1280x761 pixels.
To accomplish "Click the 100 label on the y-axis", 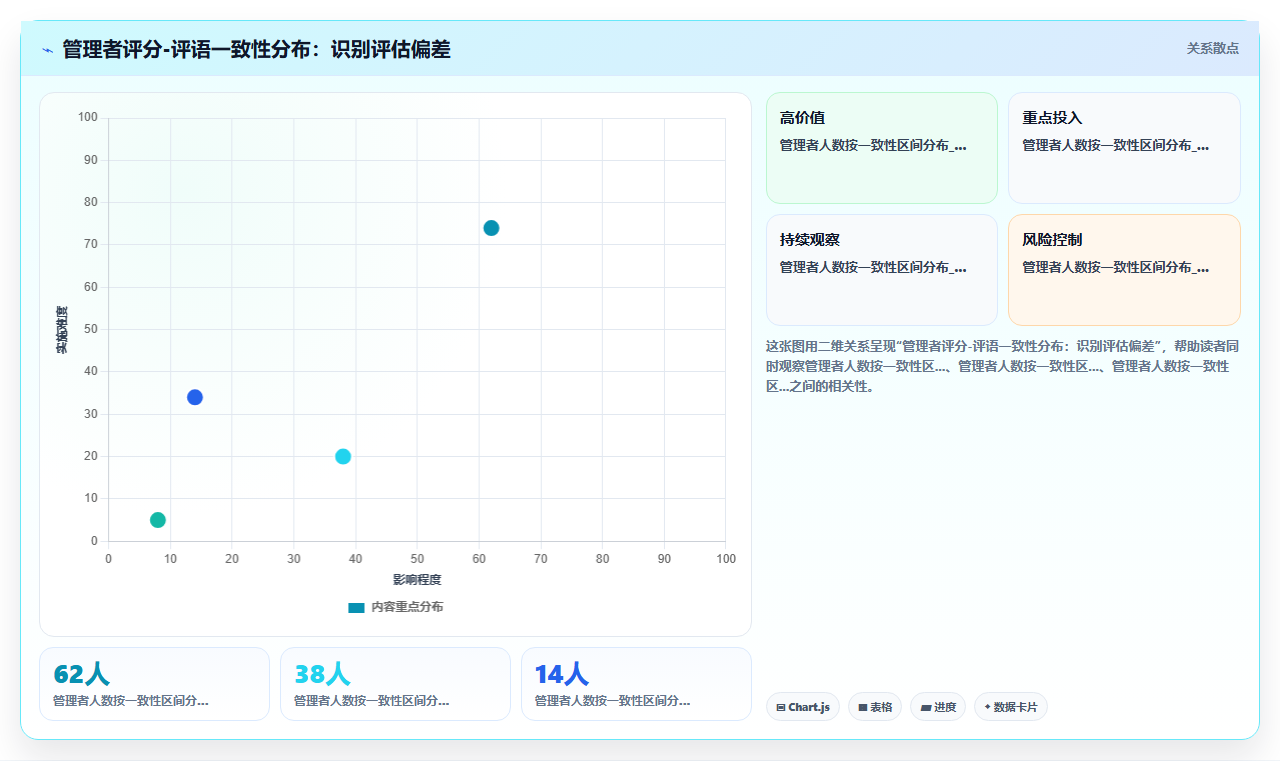I will 88,118.
